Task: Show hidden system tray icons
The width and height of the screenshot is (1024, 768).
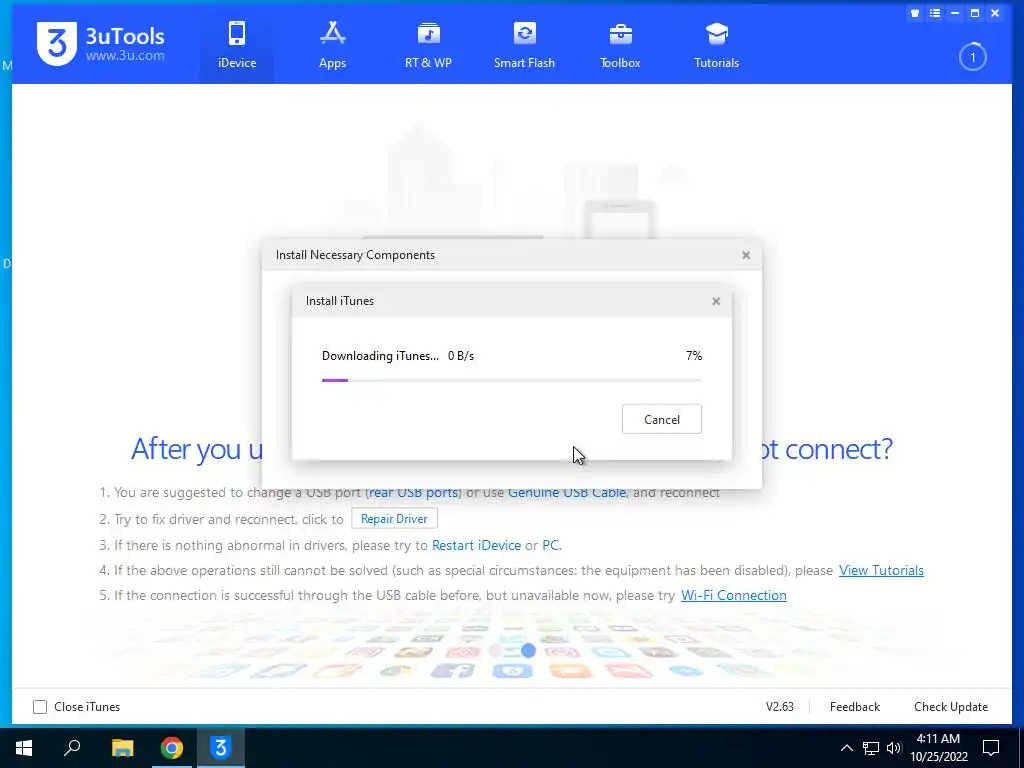Action: pyautogui.click(x=846, y=748)
